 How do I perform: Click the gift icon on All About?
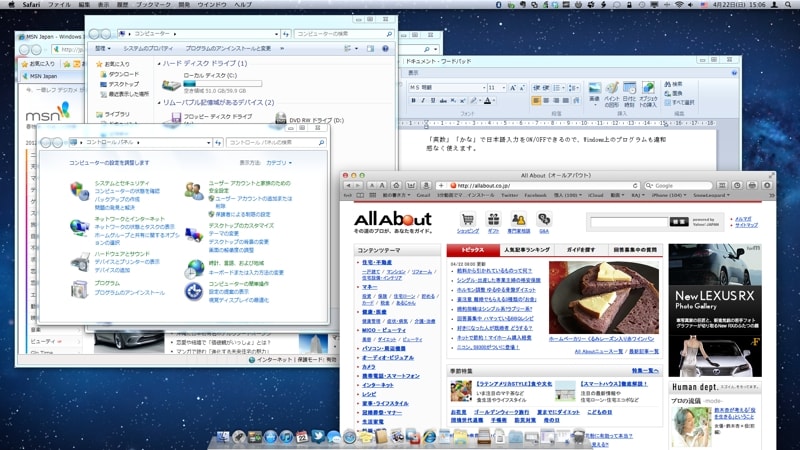tap(493, 219)
